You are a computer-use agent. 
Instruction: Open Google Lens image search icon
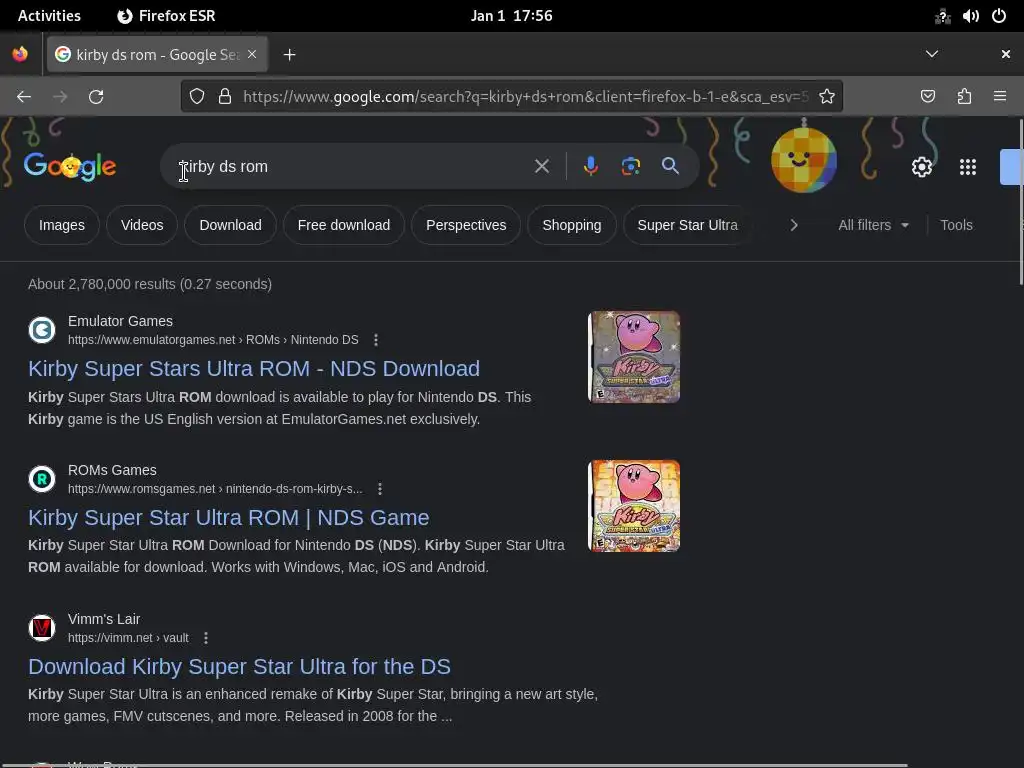pyautogui.click(x=630, y=167)
